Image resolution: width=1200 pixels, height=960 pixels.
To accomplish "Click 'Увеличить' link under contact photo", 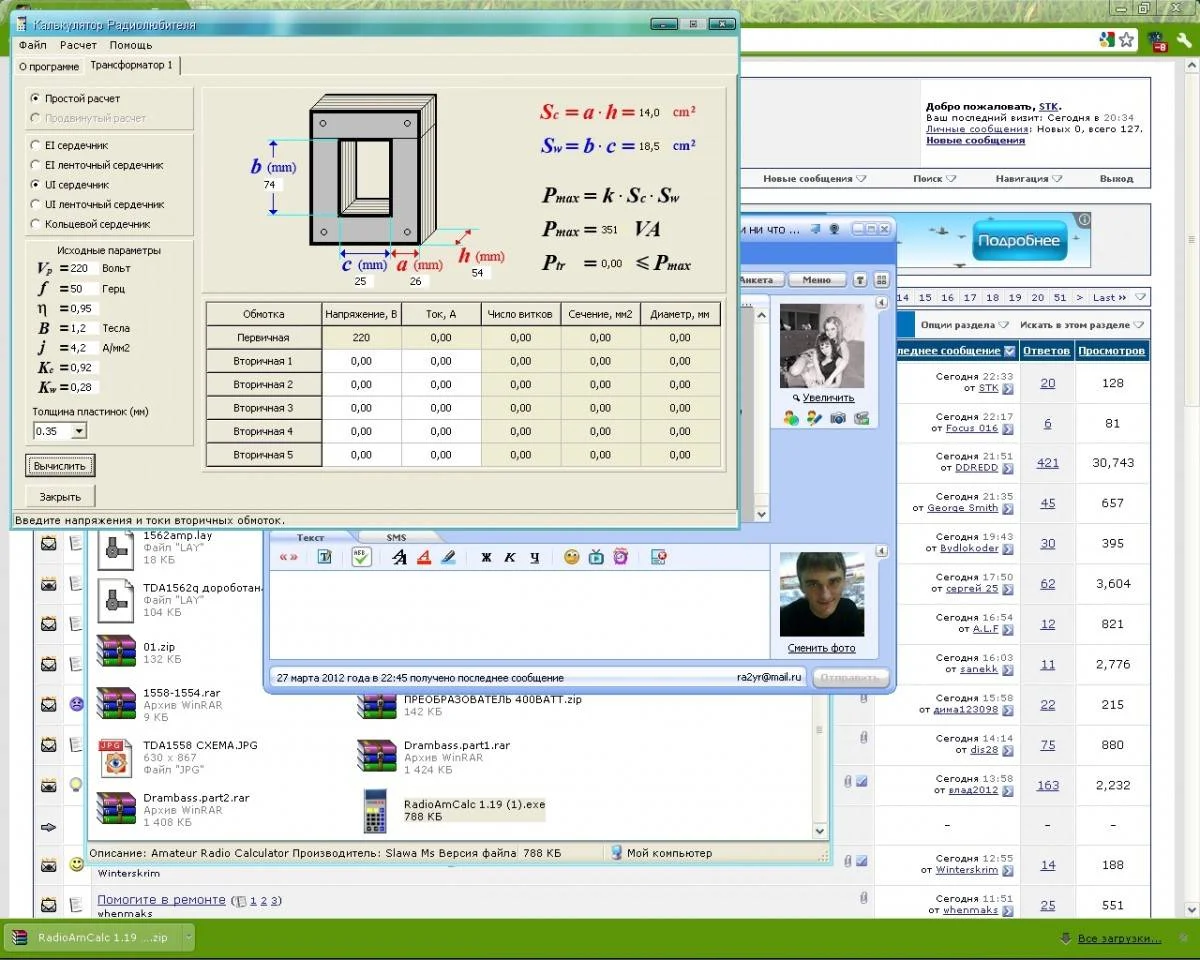I will coord(827,397).
